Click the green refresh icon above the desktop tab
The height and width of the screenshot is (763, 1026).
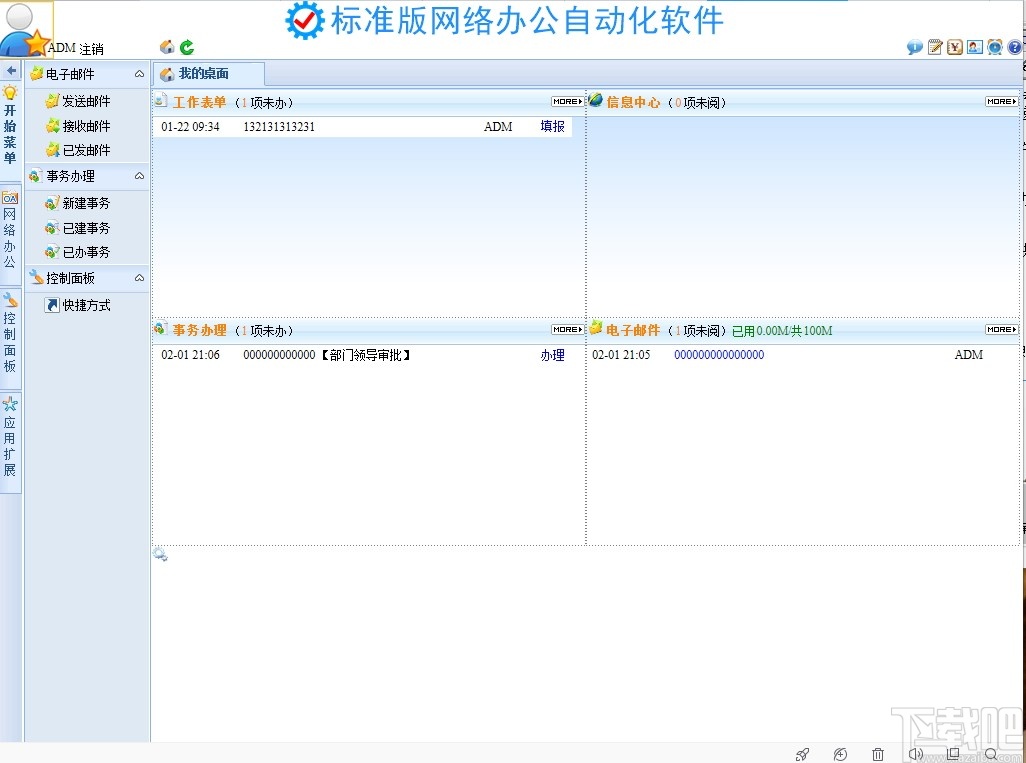(x=185, y=46)
